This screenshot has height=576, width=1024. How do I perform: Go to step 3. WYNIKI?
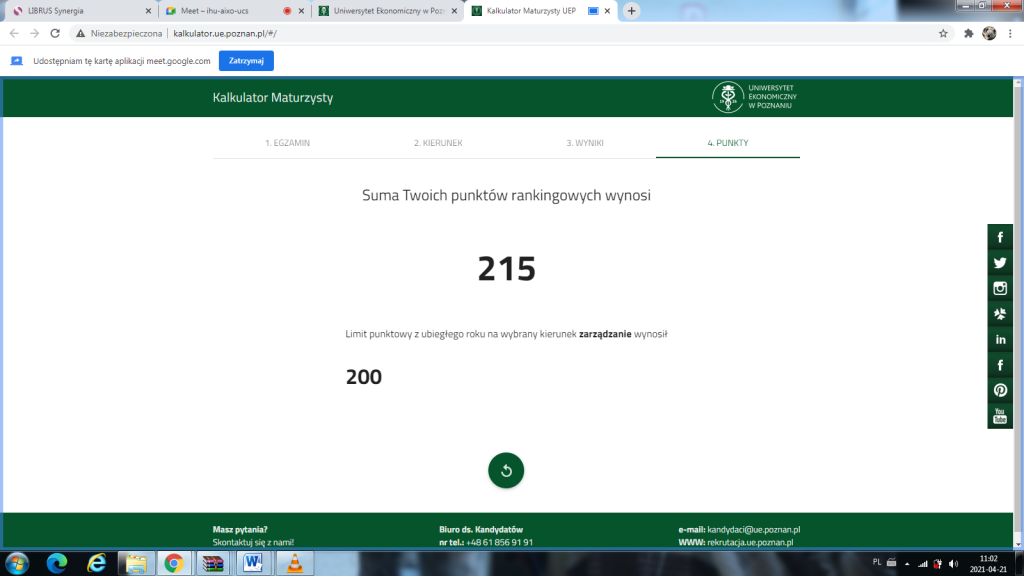coord(585,143)
